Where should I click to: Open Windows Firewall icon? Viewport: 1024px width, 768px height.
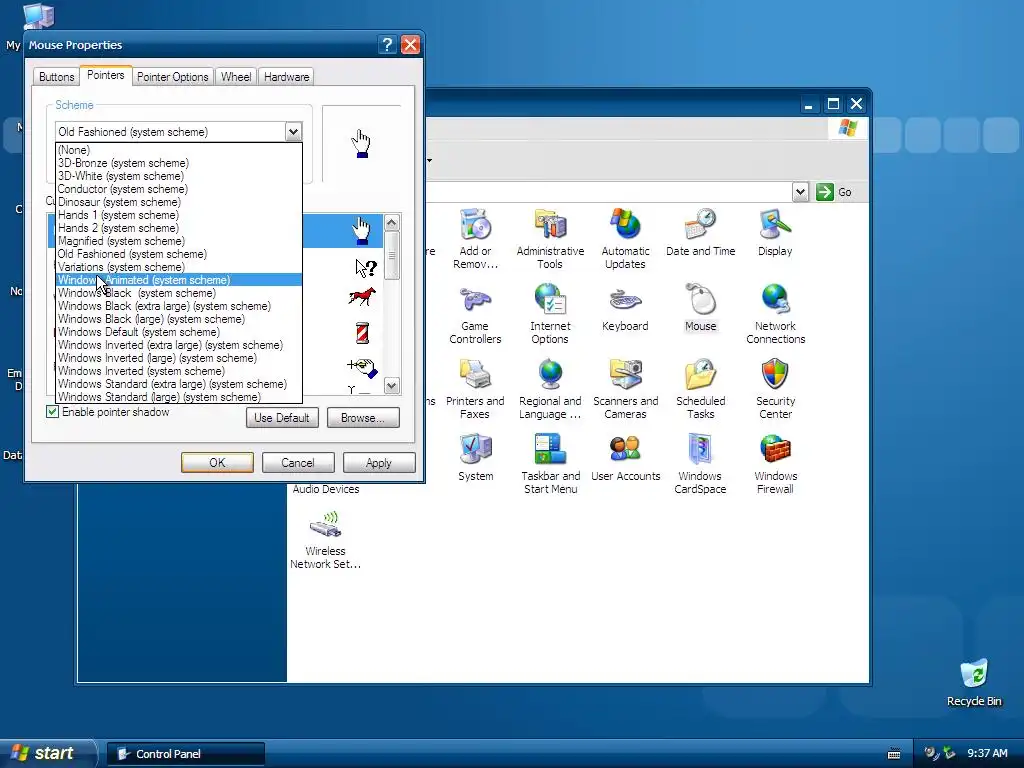(x=775, y=464)
